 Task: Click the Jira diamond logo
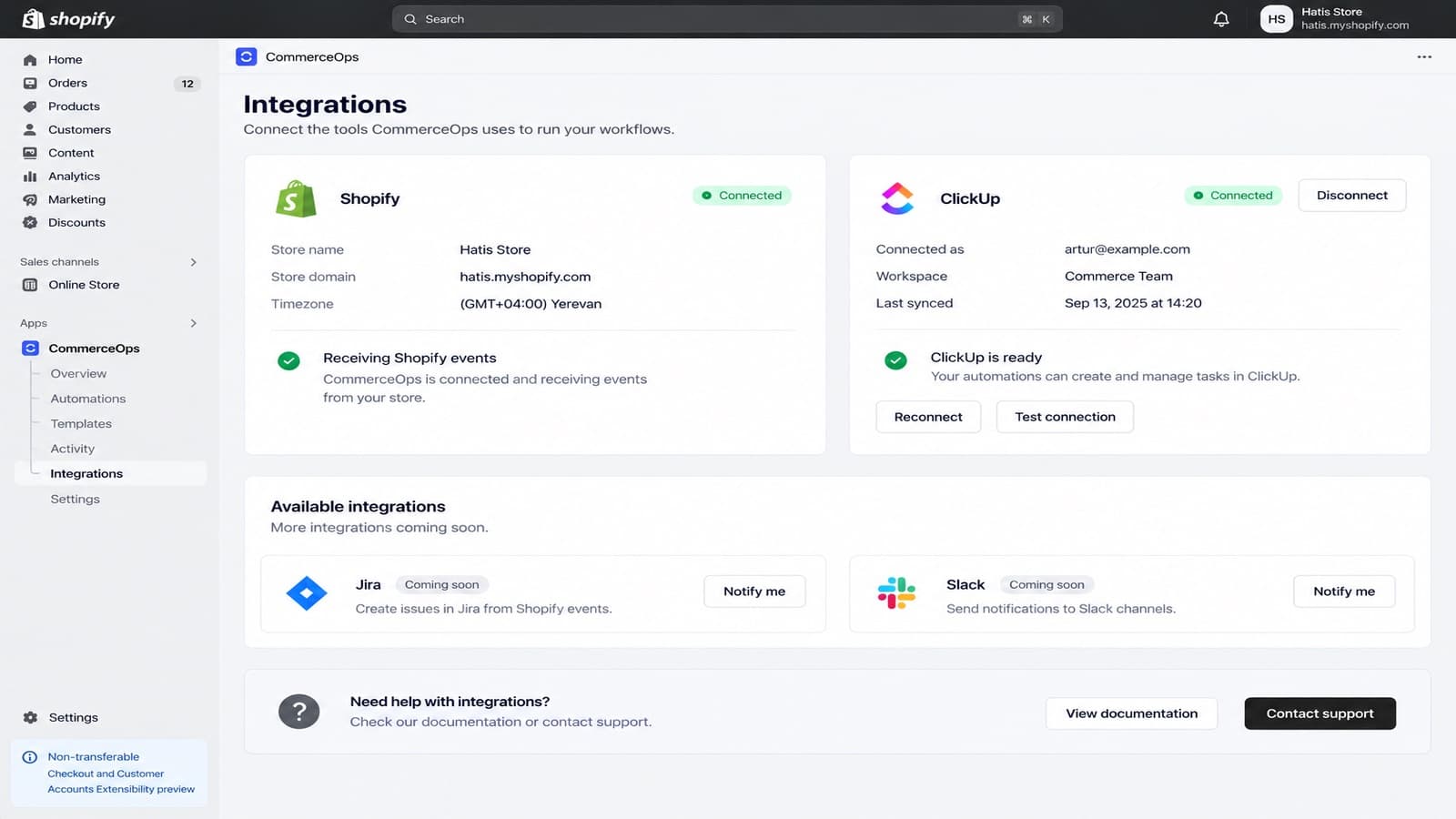click(307, 593)
